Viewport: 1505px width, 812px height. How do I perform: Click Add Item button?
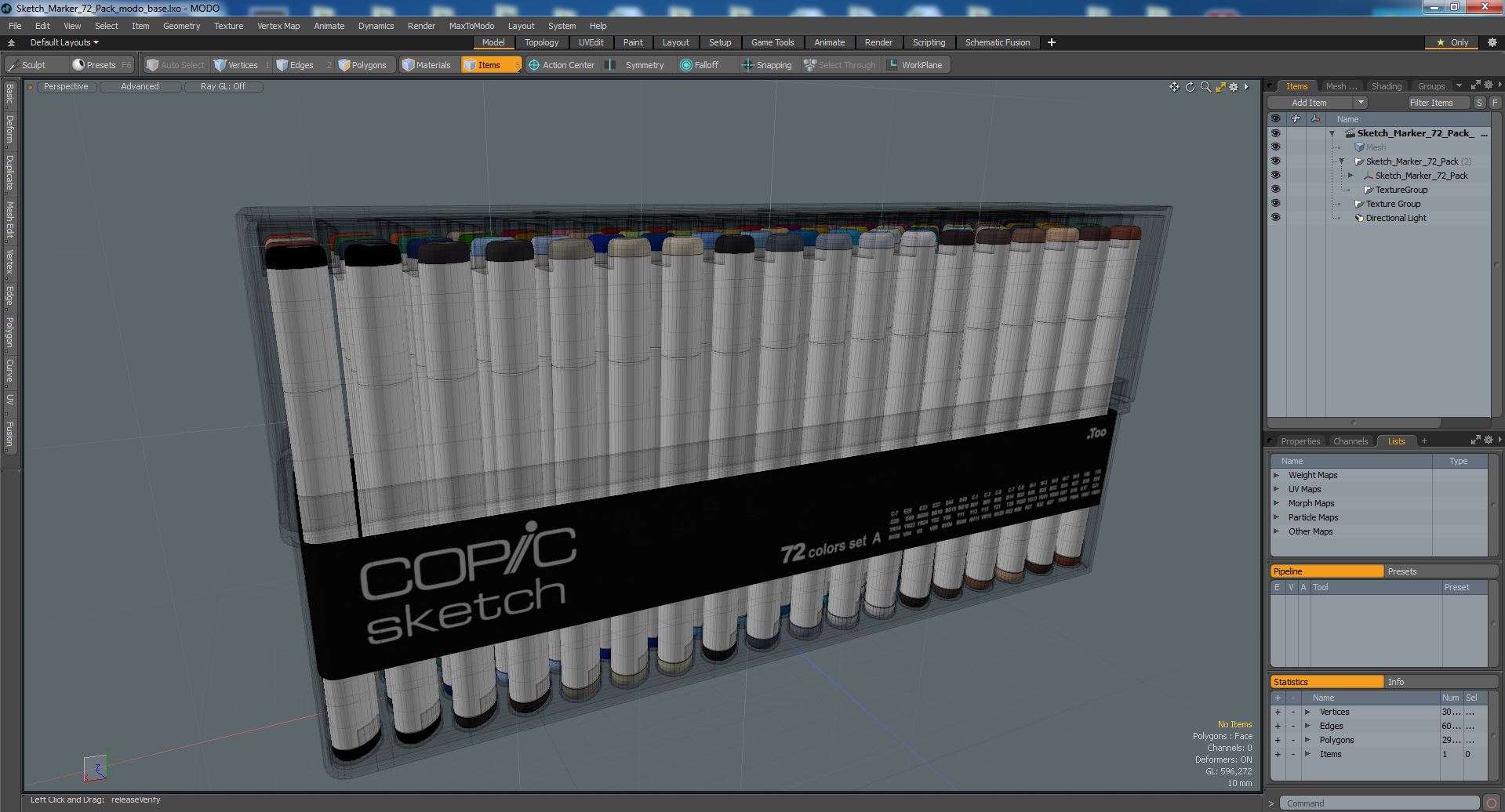[x=1309, y=103]
